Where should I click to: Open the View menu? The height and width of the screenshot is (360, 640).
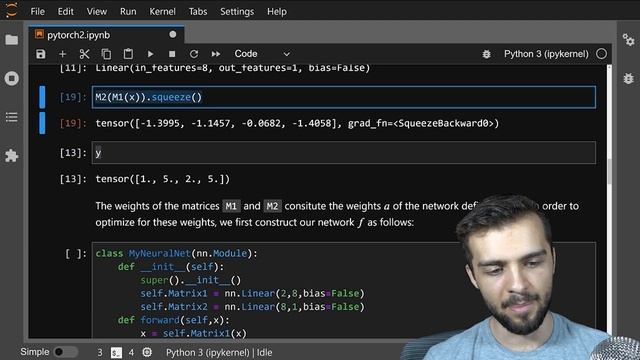(96, 11)
